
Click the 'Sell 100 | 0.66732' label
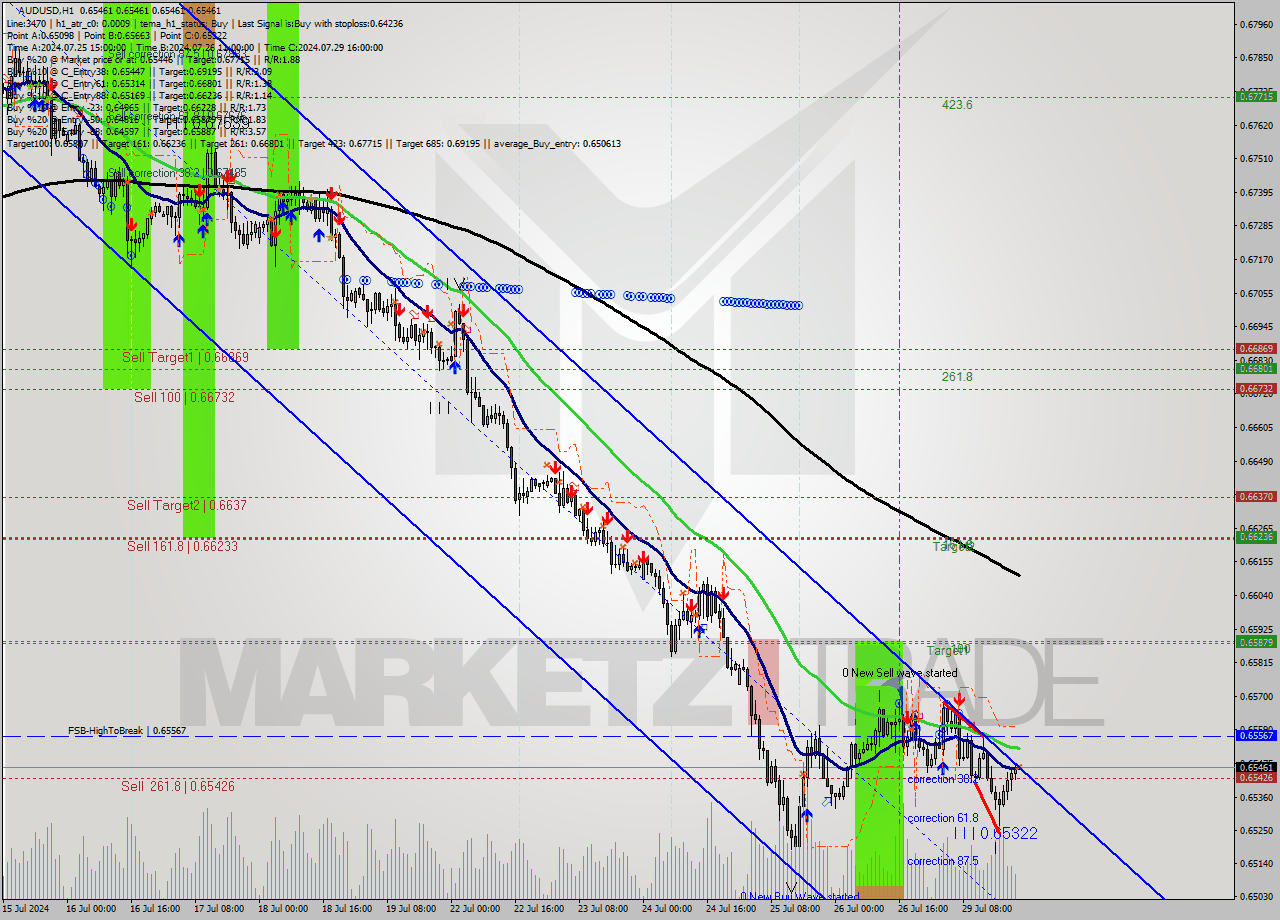pyautogui.click(x=184, y=397)
